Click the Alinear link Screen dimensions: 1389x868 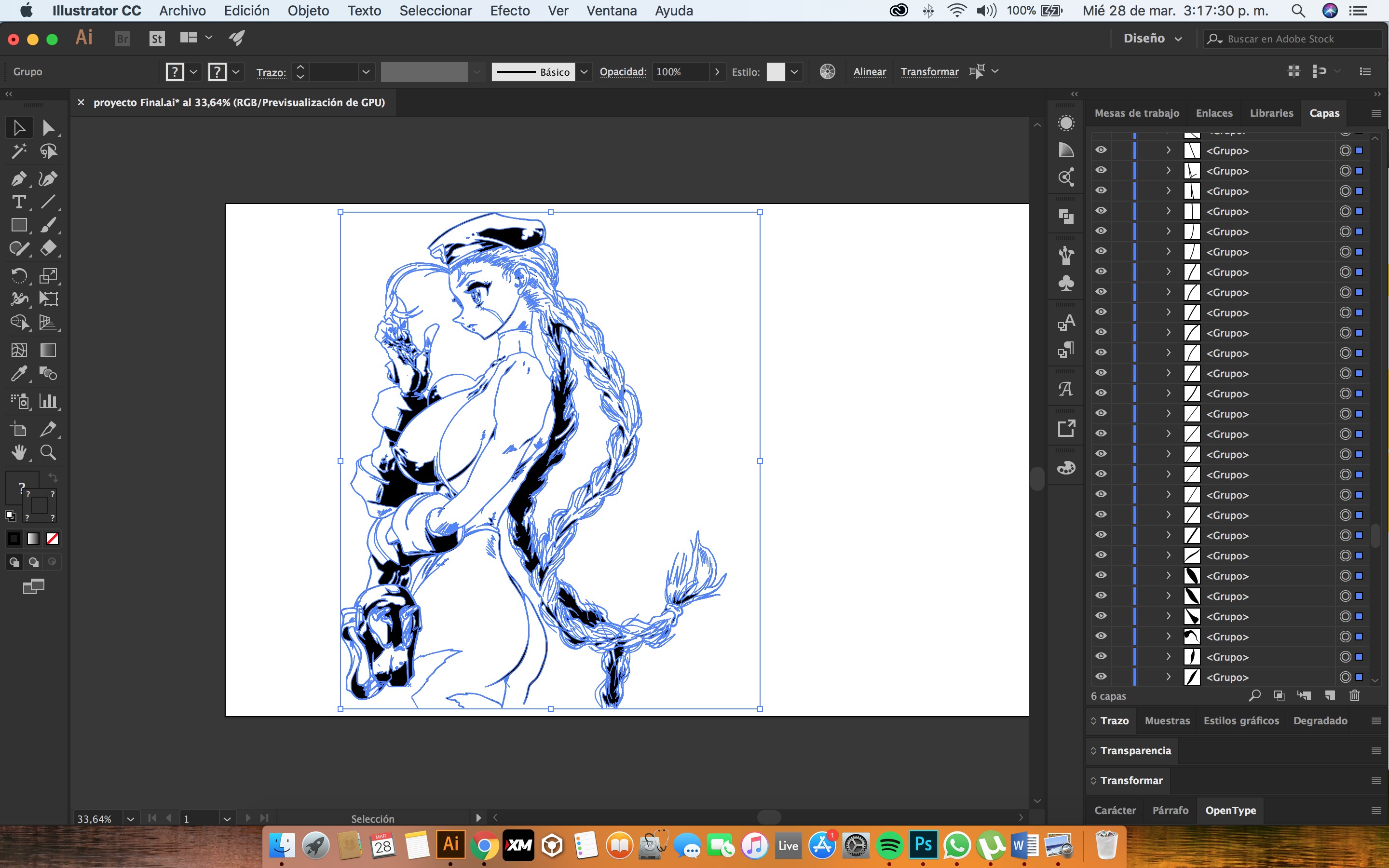coord(870,72)
